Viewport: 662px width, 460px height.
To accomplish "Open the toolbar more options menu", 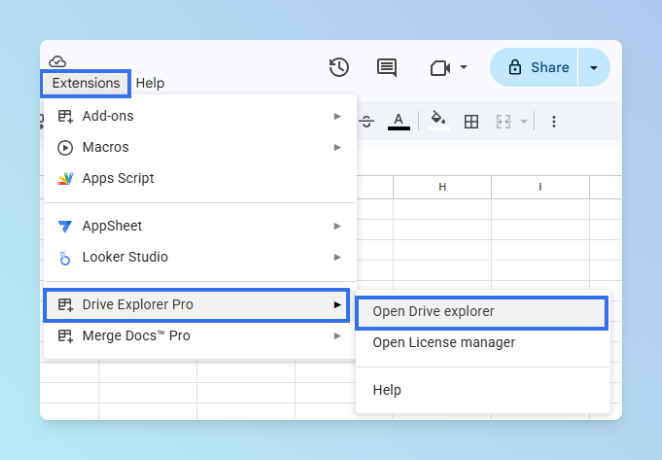I will (x=554, y=121).
